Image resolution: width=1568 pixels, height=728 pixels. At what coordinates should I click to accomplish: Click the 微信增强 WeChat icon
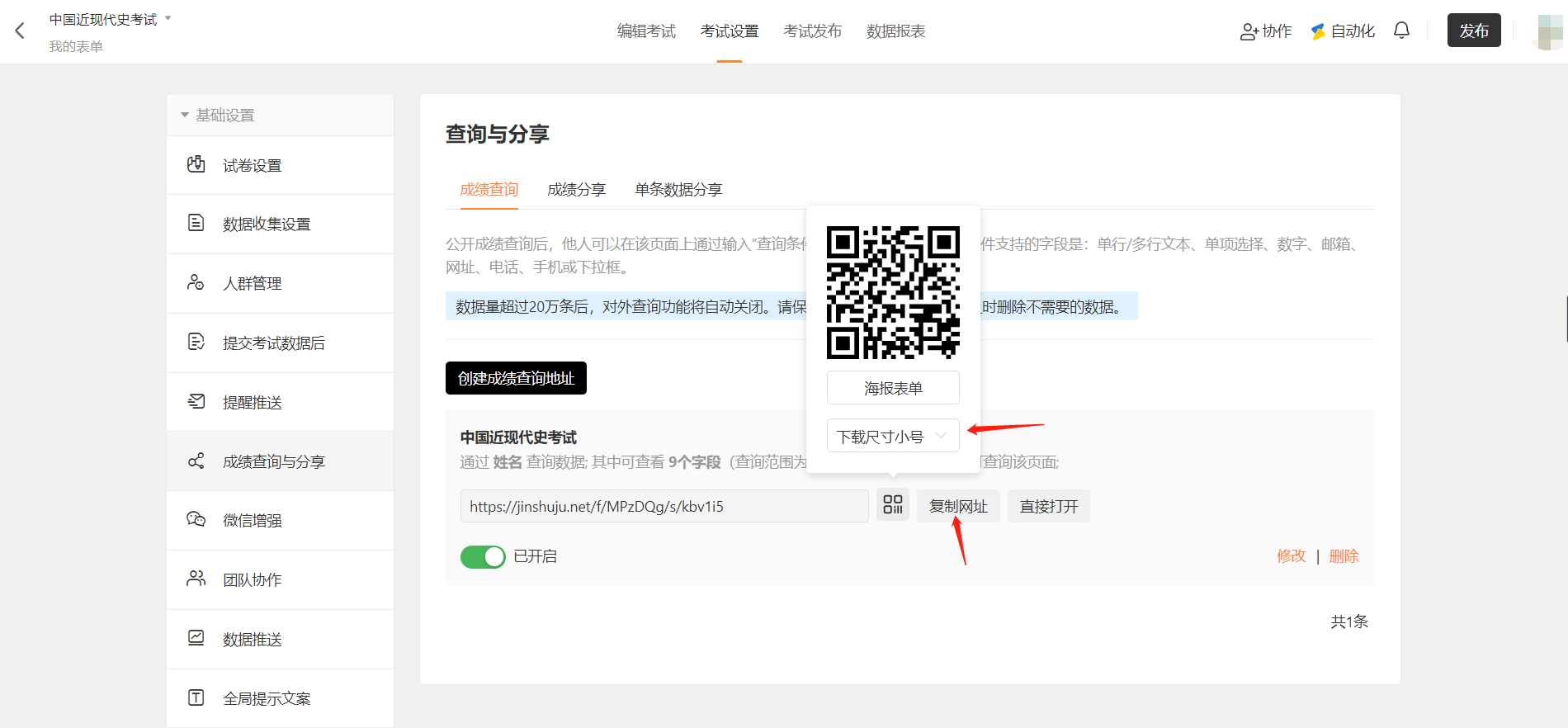coord(196,519)
